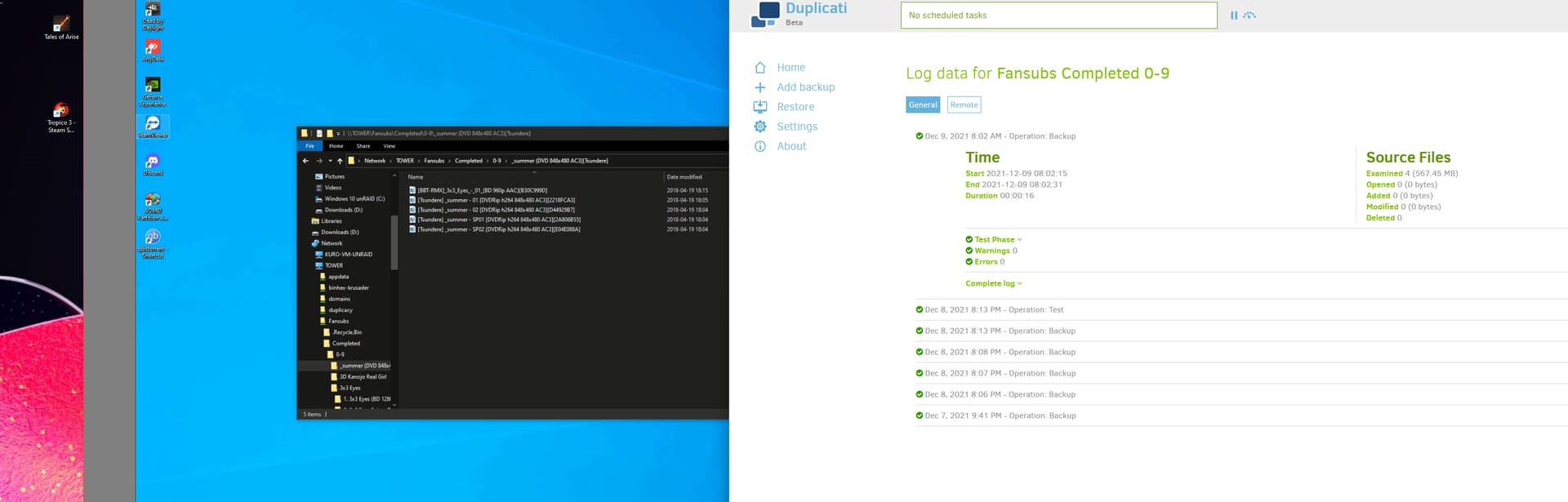Select KURO-VM-UNRAID in the navigation tree
1568x502 pixels.
[348, 255]
